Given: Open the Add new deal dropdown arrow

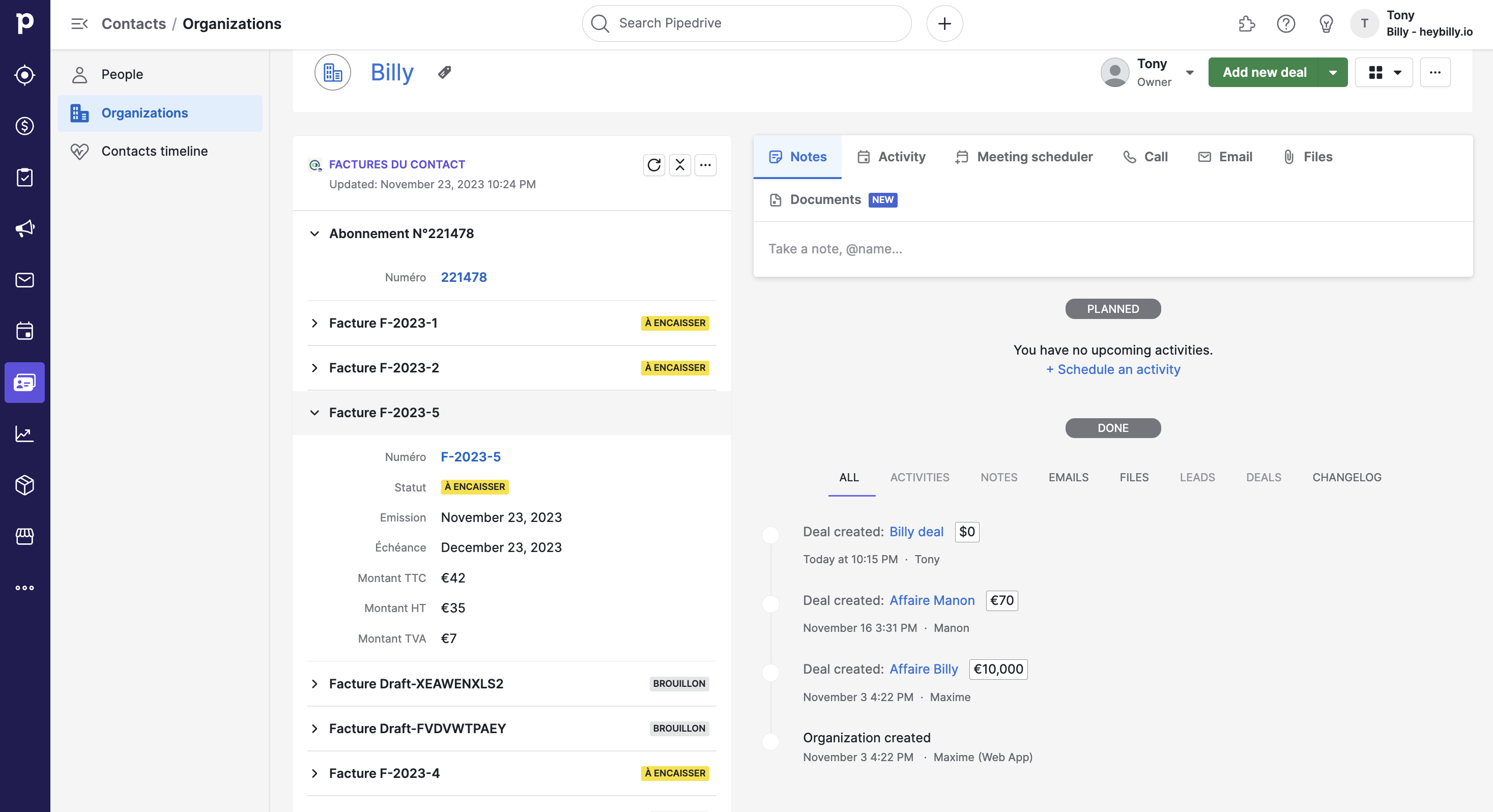Looking at the screenshot, I should pos(1333,72).
